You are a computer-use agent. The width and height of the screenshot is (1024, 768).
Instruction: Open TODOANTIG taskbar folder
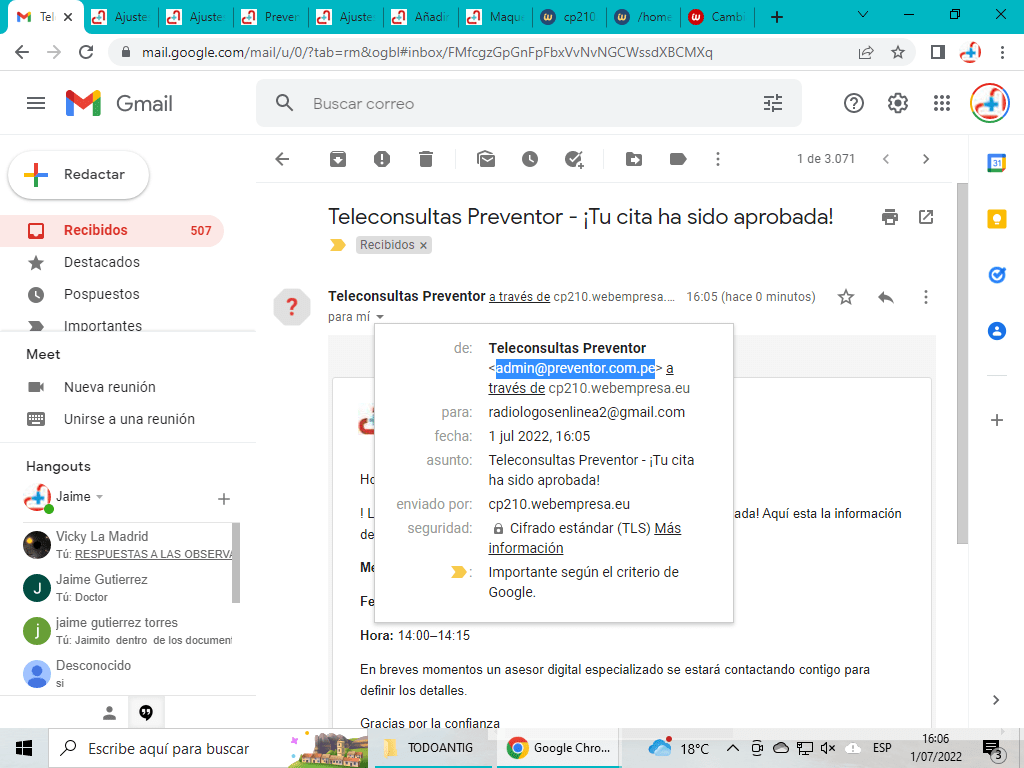[430, 748]
